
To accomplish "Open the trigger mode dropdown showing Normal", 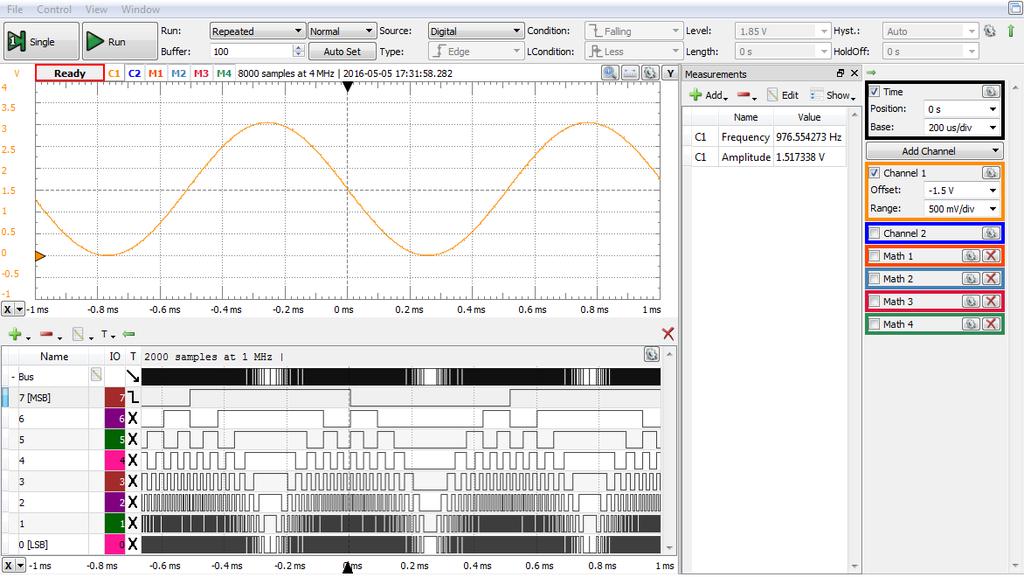I will (342, 31).
